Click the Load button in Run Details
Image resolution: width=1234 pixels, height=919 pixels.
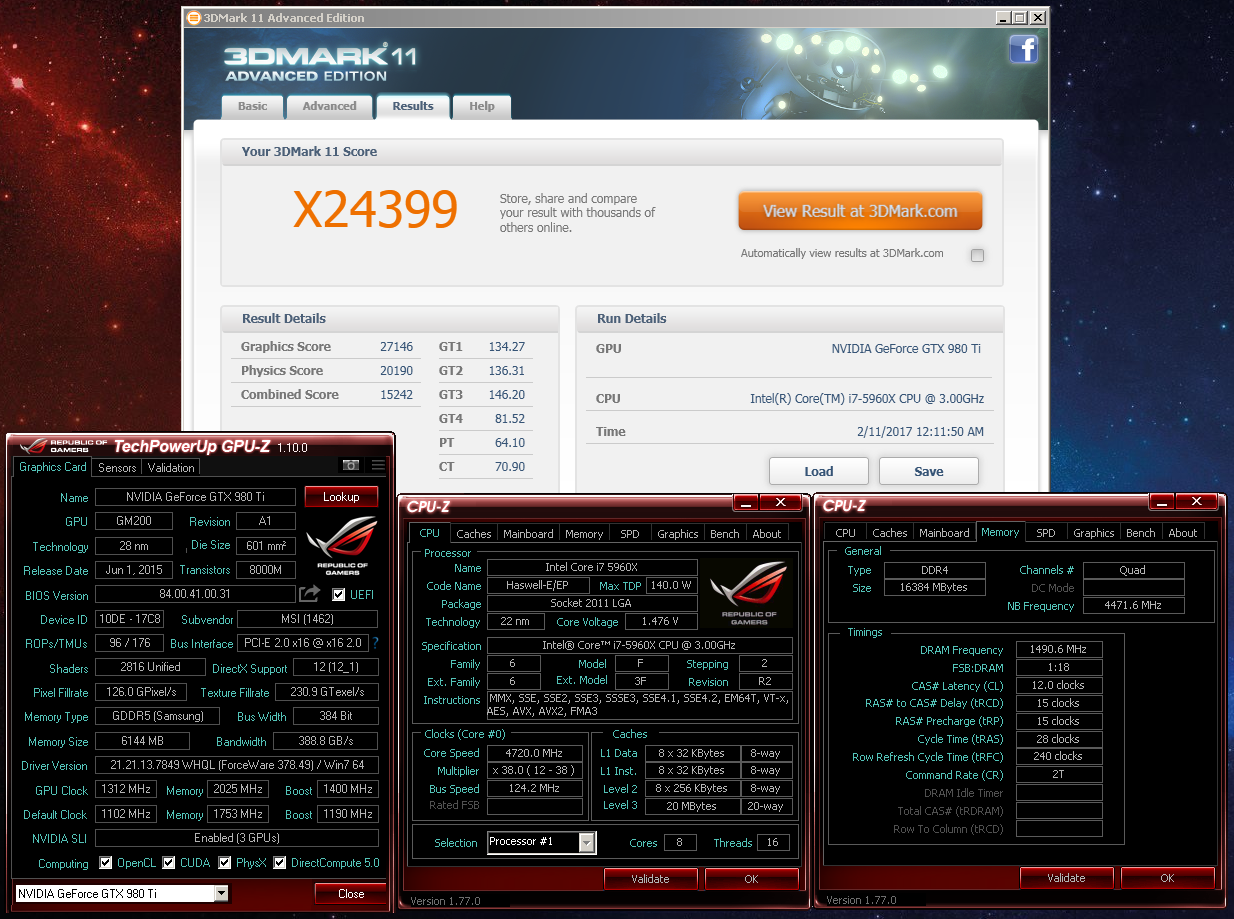click(819, 472)
